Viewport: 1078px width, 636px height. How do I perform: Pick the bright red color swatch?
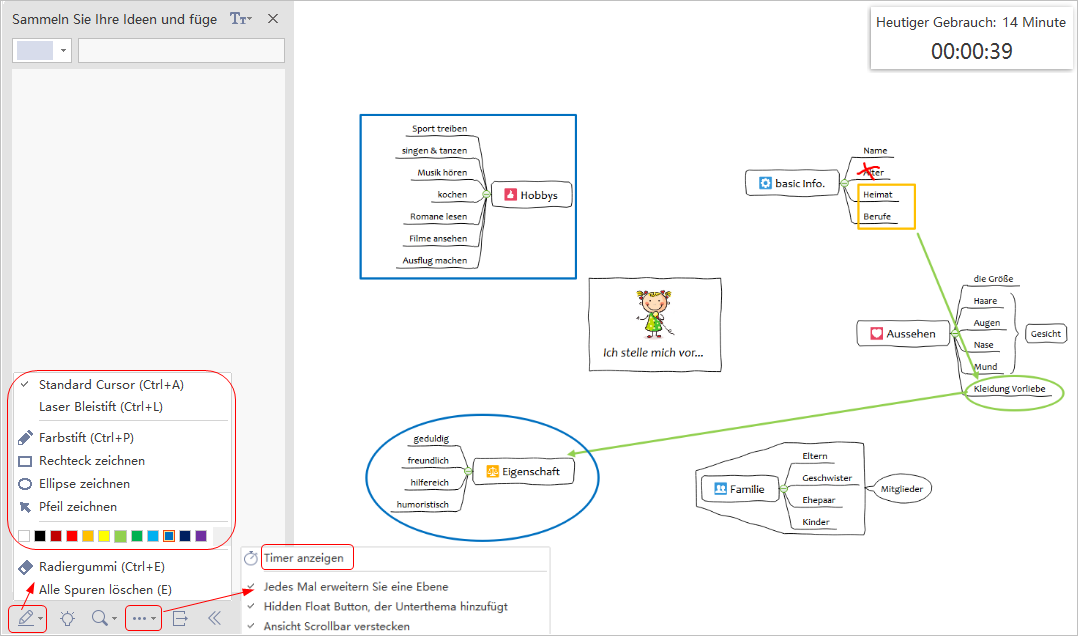coord(72,536)
